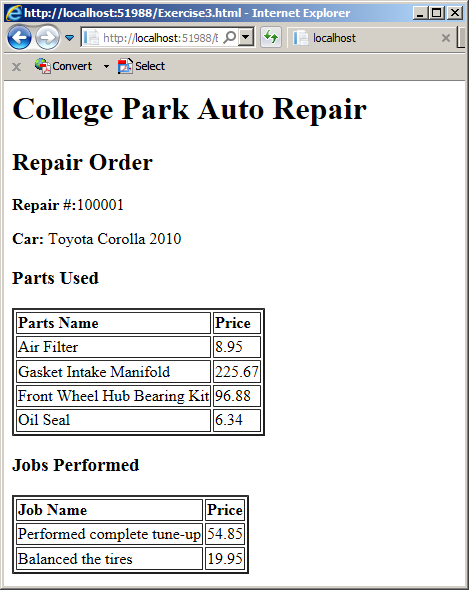Open the recent pages dropdown arrow
Image resolution: width=469 pixels, height=590 pixels.
coord(70,38)
